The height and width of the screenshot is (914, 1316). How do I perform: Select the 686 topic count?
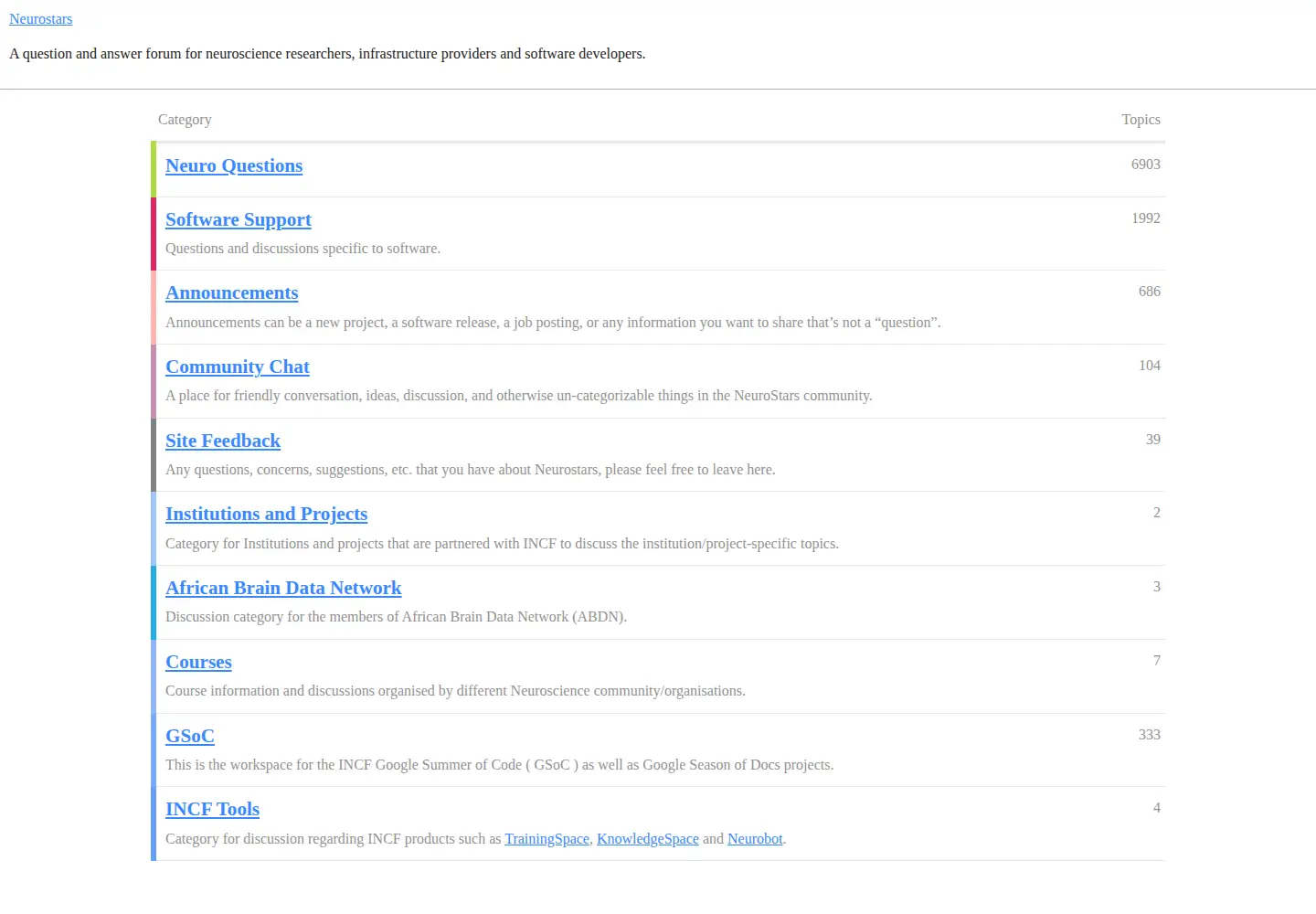1150,292
